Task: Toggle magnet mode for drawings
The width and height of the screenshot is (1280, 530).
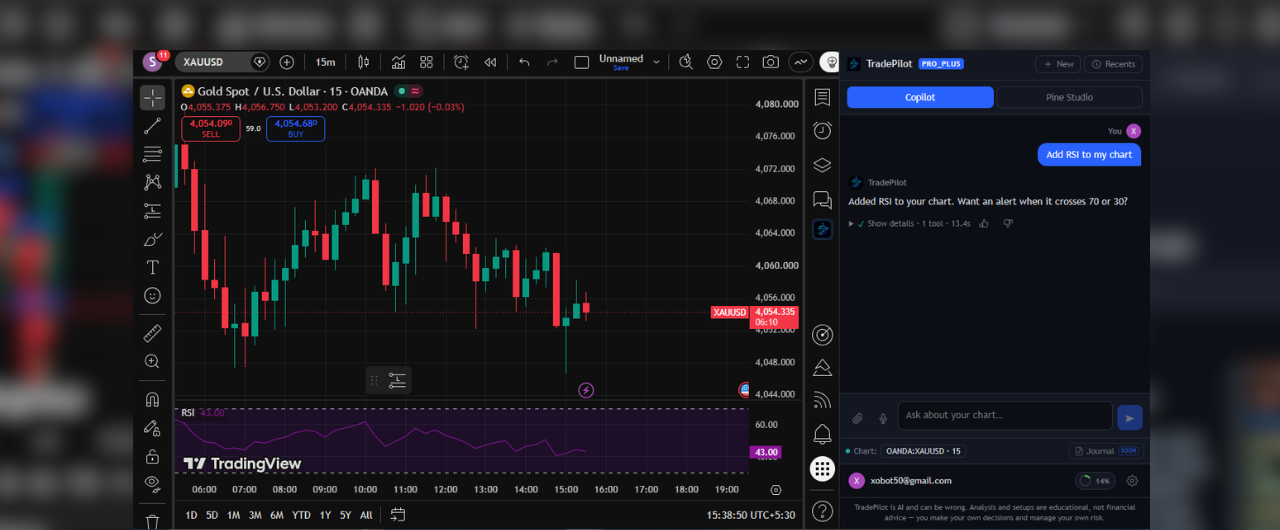Action: coord(152,400)
